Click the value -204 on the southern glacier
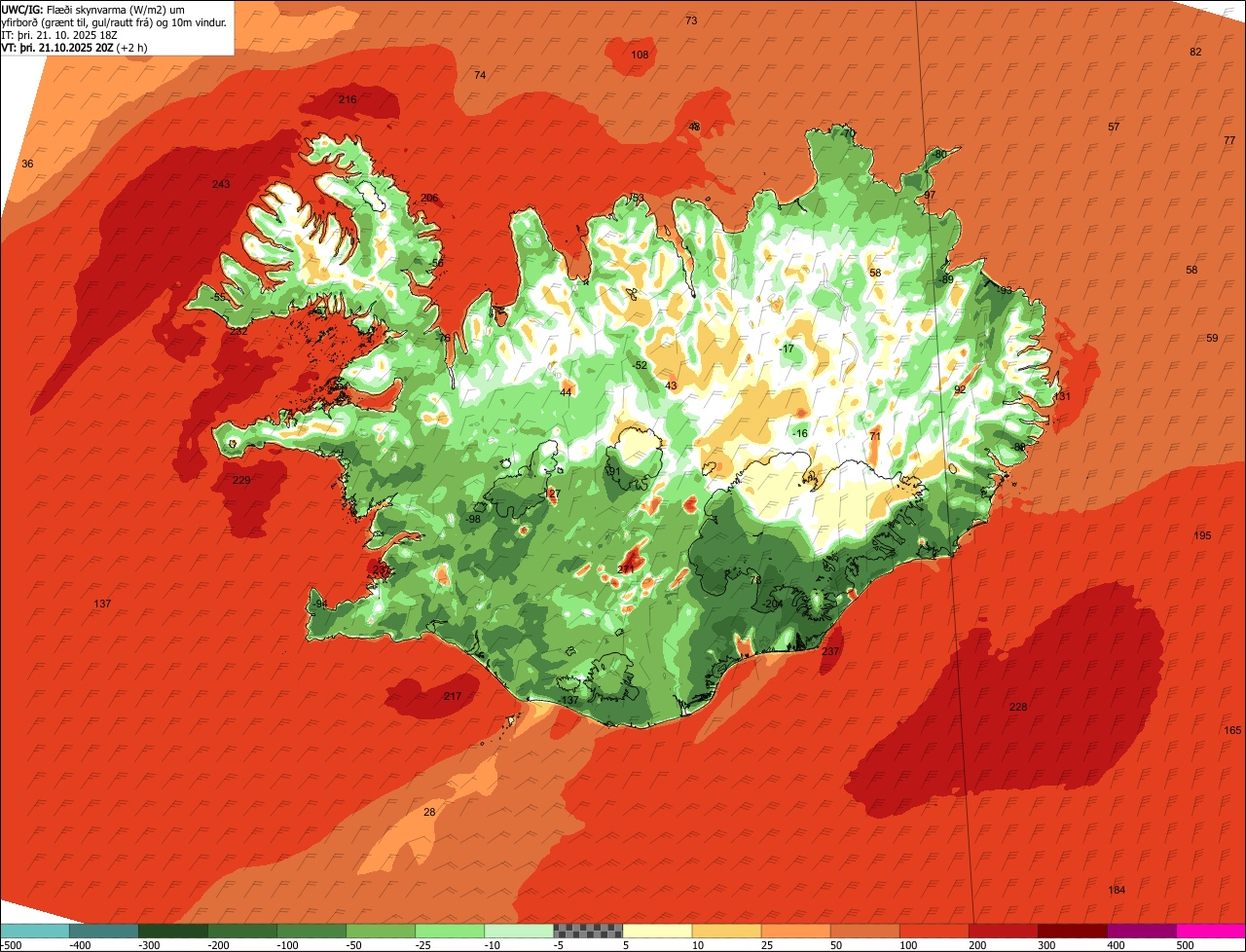Screen dimensions: 1246x952 point(773,604)
